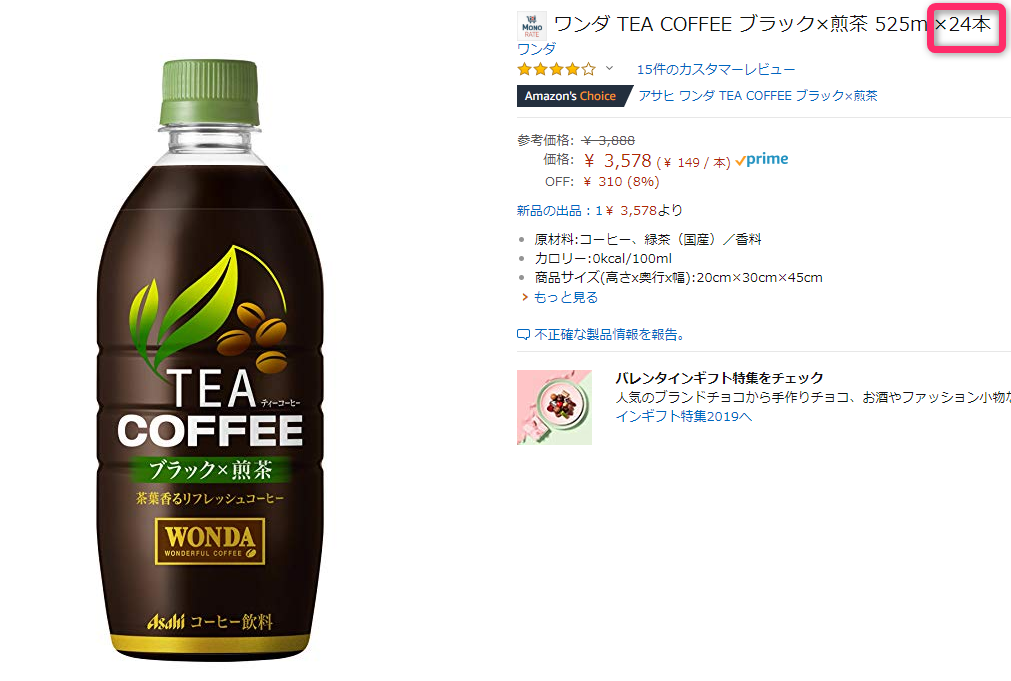Open the インギフト特集2019へ link
The height and width of the screenshot is (681, 1011).
tap(683, 417)
